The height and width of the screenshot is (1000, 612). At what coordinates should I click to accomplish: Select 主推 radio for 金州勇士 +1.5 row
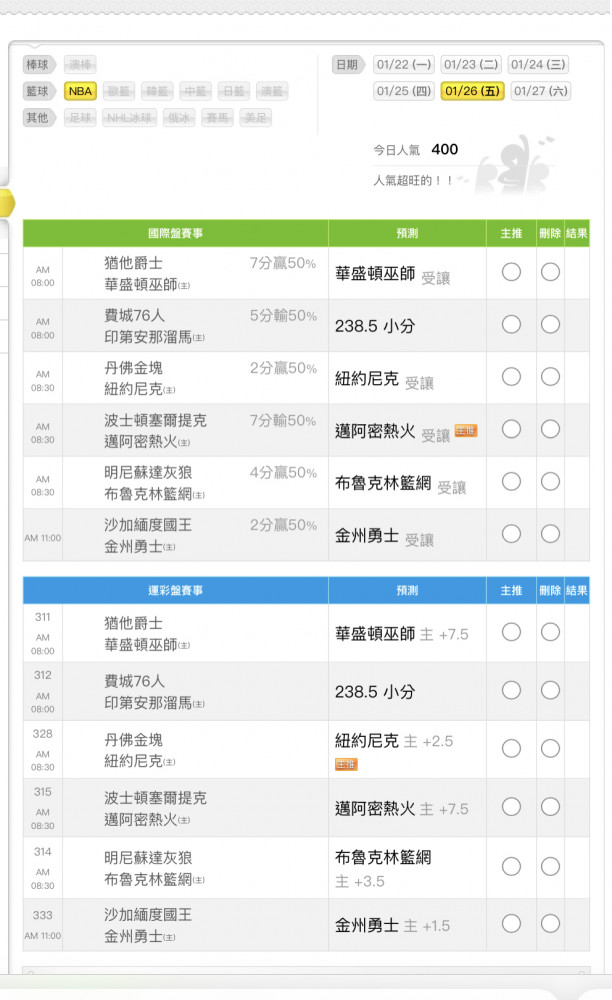511,924
